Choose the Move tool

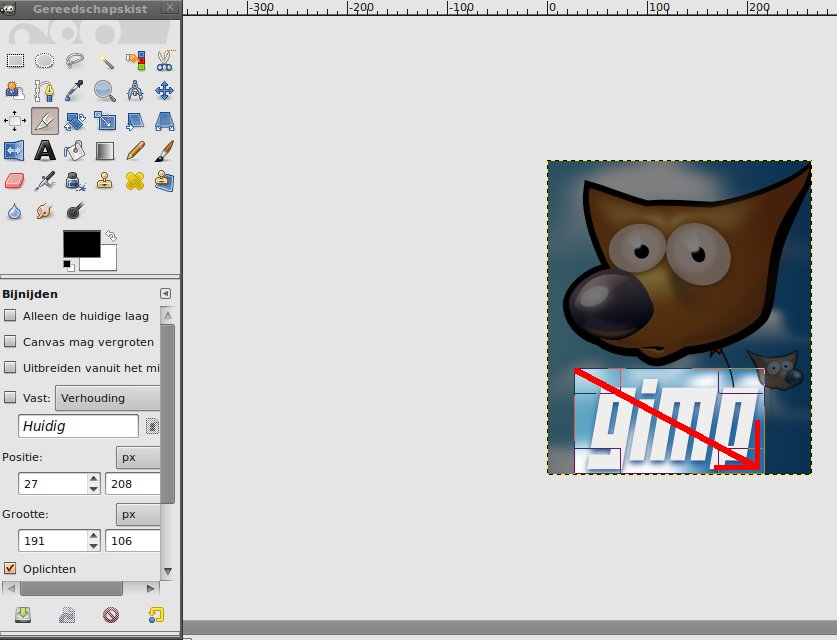[164, 91]
